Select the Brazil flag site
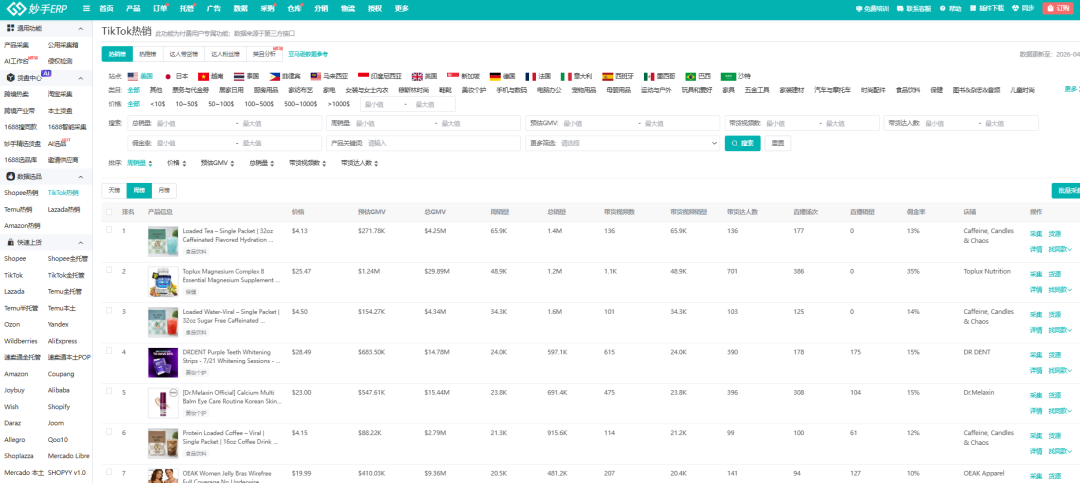This screenshot has width=1080, height=483. pyautogui.click(x=691, y=76)
